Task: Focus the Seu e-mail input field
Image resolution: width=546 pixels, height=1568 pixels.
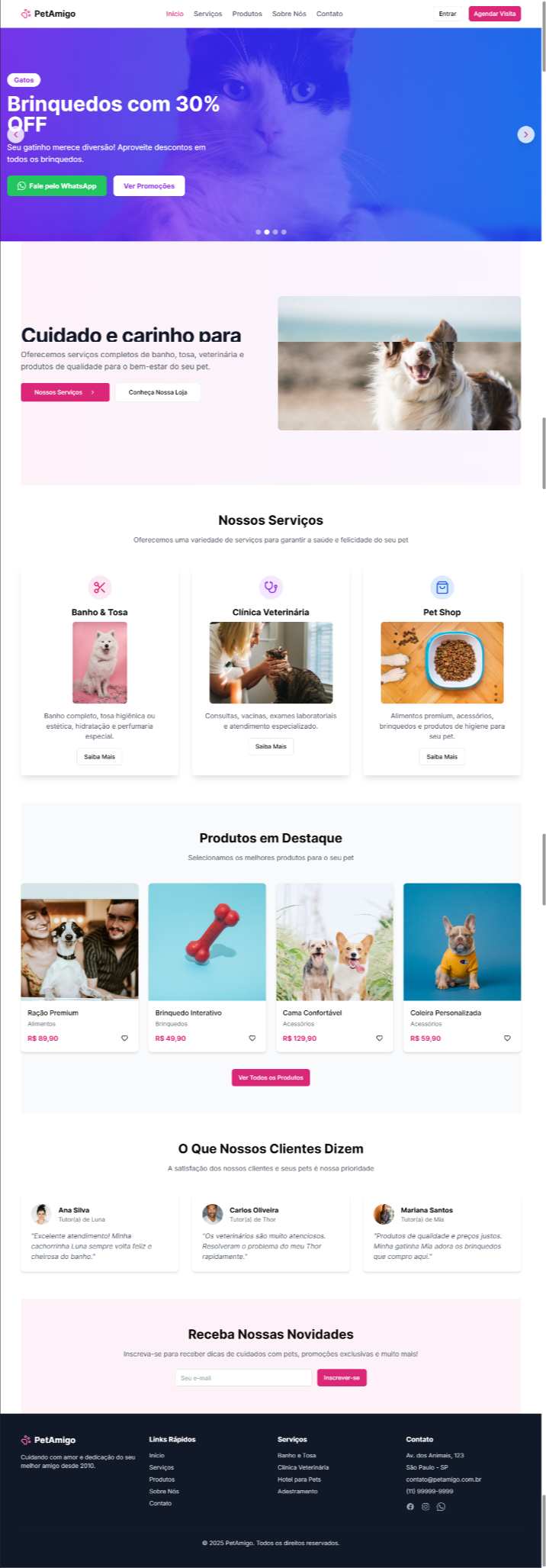Action: pyautogui.click(x=243, y=1377)
